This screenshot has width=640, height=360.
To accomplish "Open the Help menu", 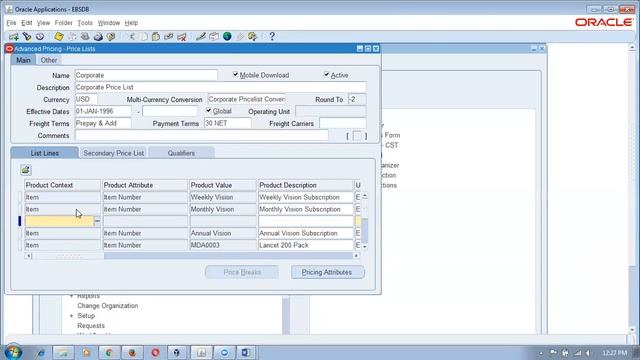I will (131, 23).
